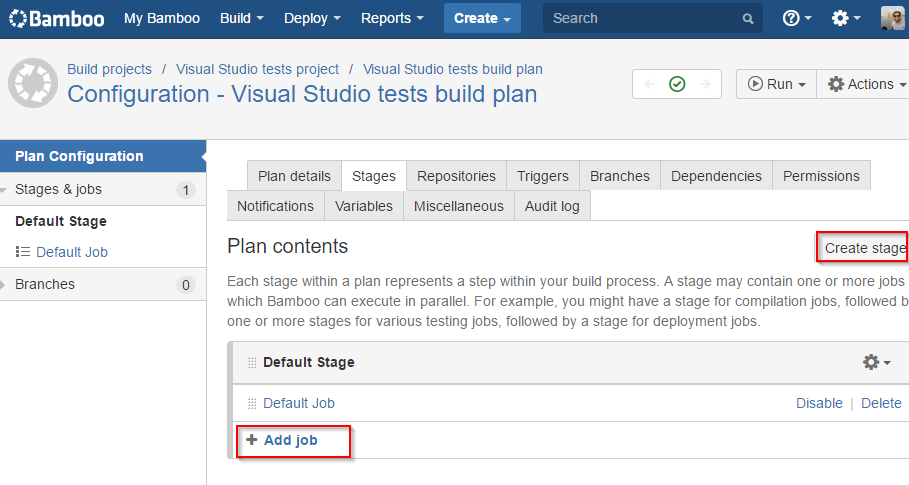
Task: Open the Build dropdown menu
Action: tap(242, 19)
